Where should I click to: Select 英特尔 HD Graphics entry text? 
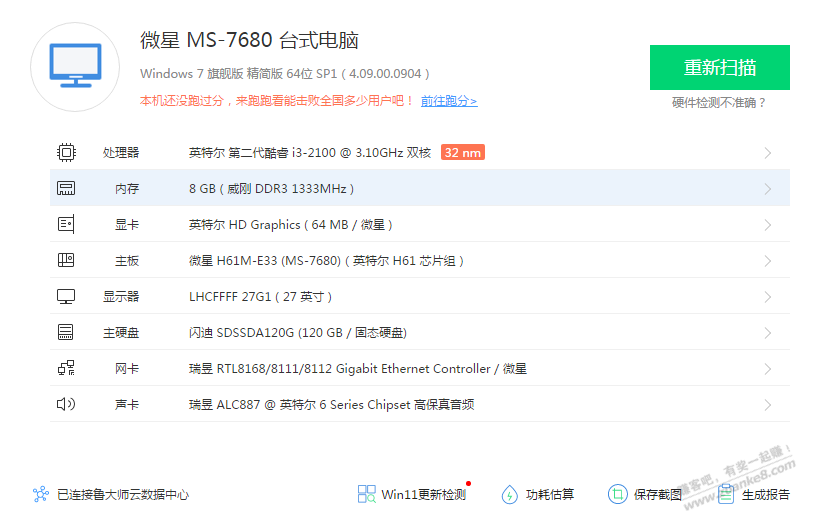(290, 225)
